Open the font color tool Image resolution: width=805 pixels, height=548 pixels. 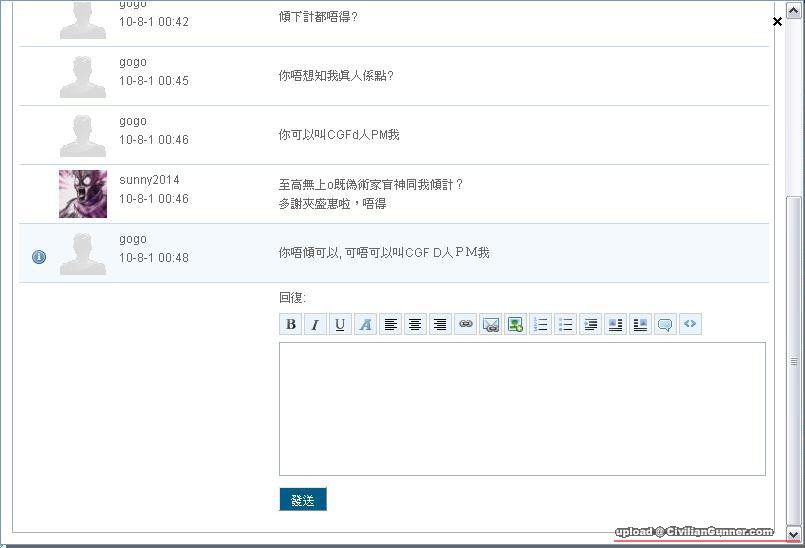click(x=365, y=324)
